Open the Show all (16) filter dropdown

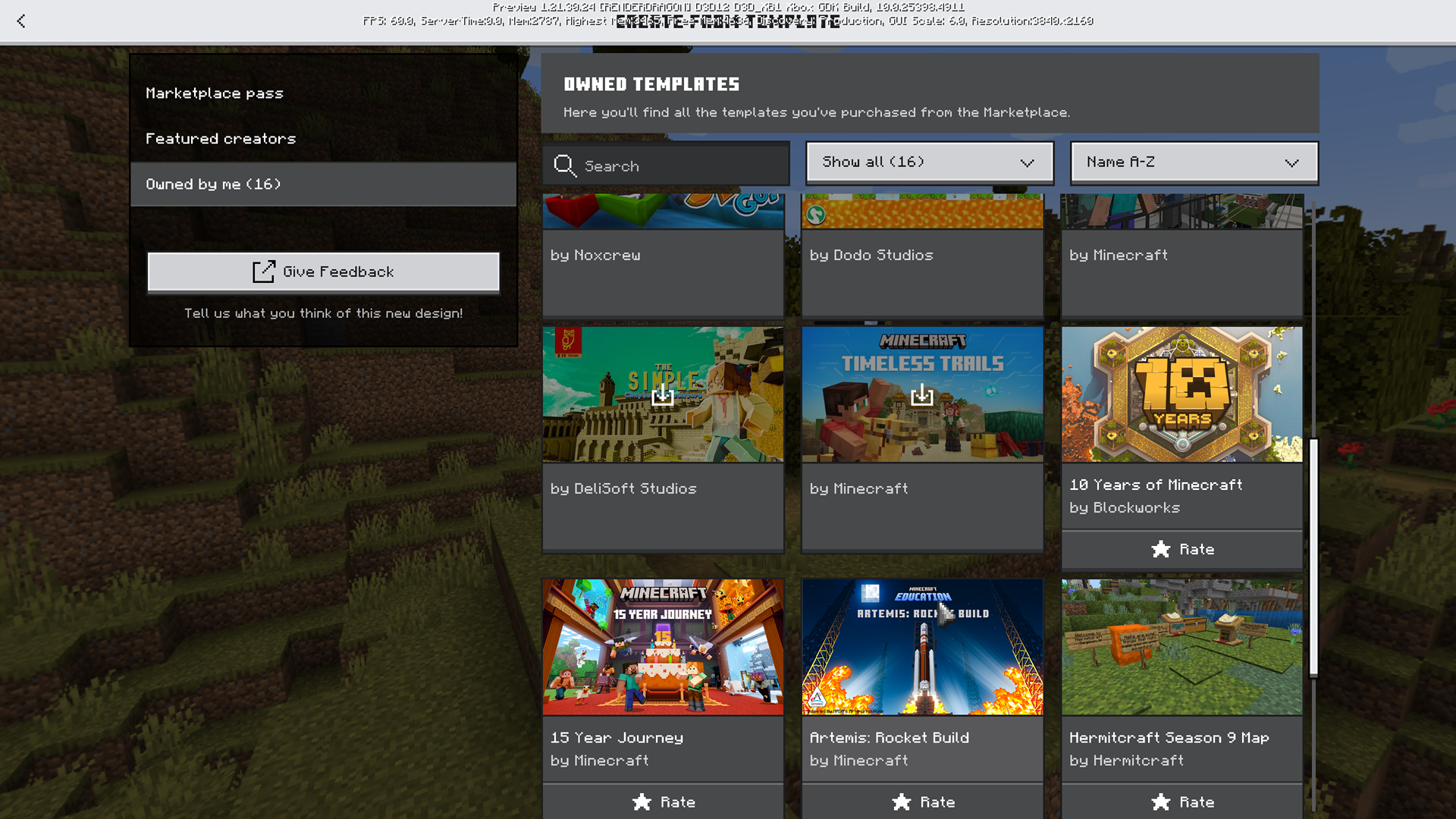929,162
